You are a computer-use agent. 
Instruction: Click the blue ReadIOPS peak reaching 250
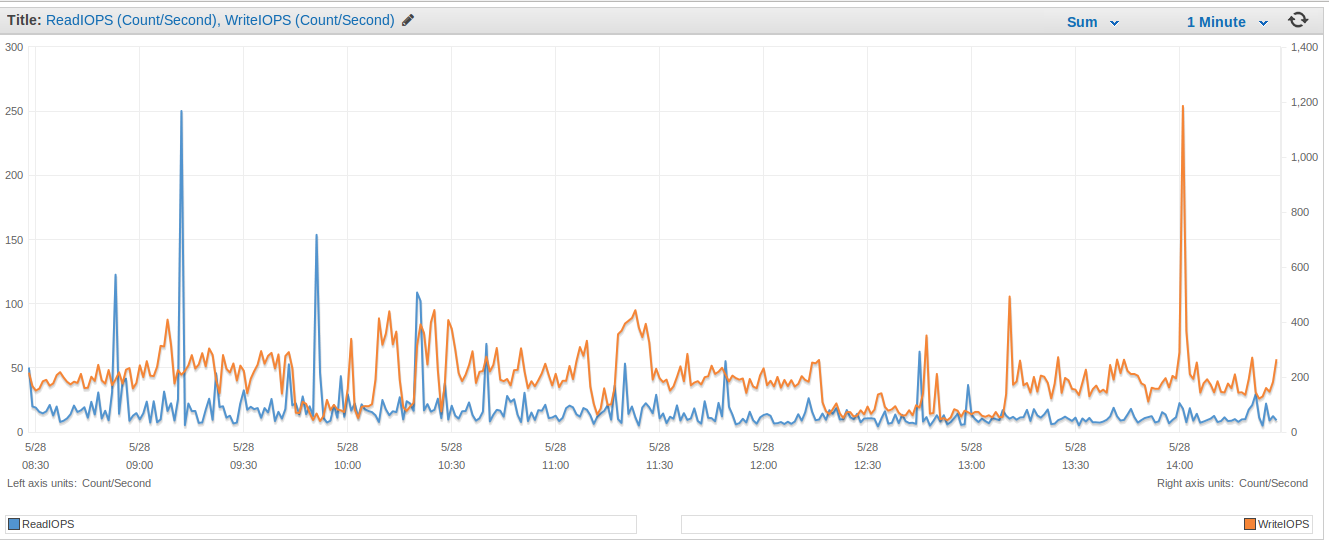tap(181, 112)
